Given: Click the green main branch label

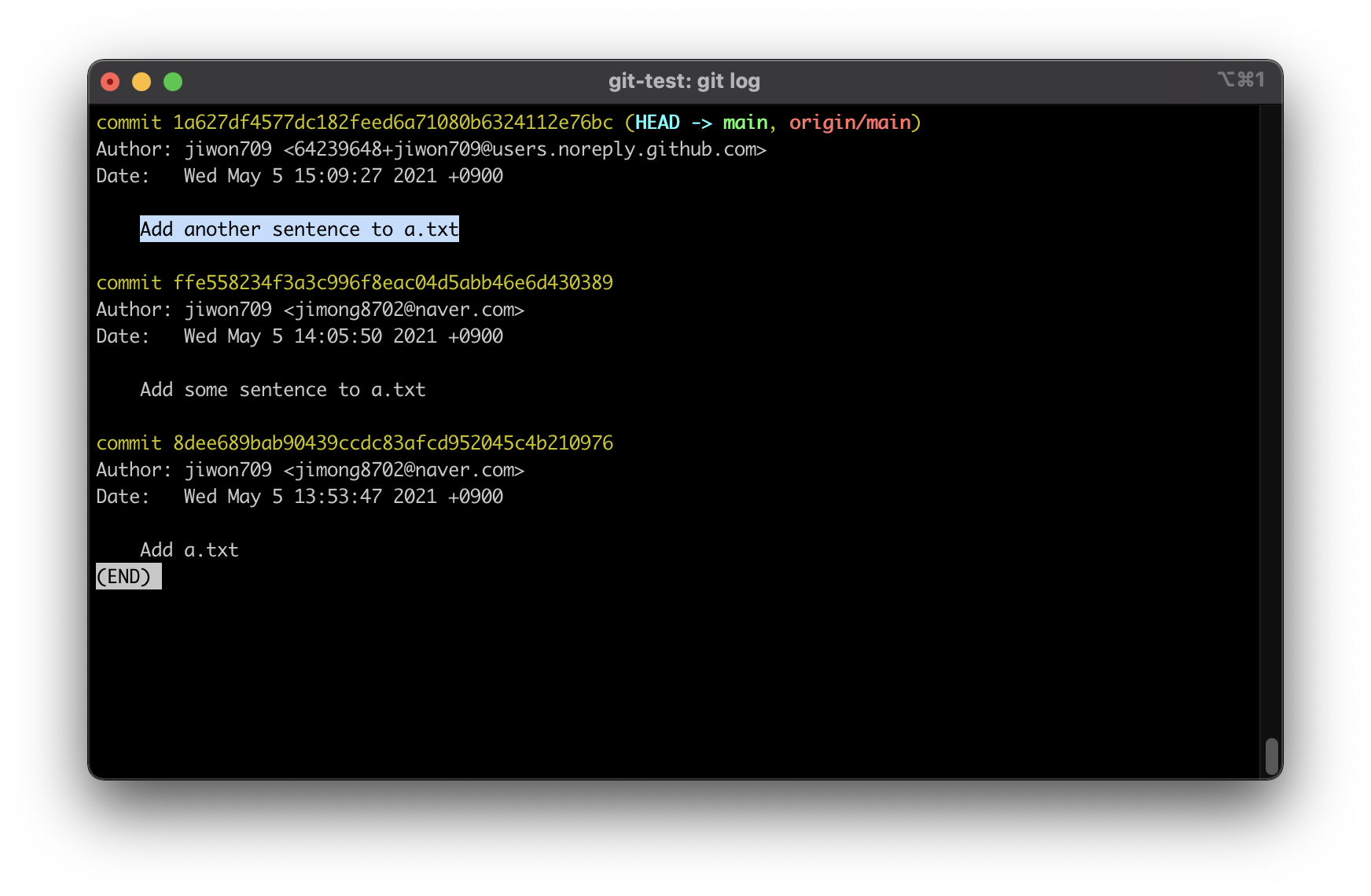Looking at the screenshot, I should pos(745,123).
